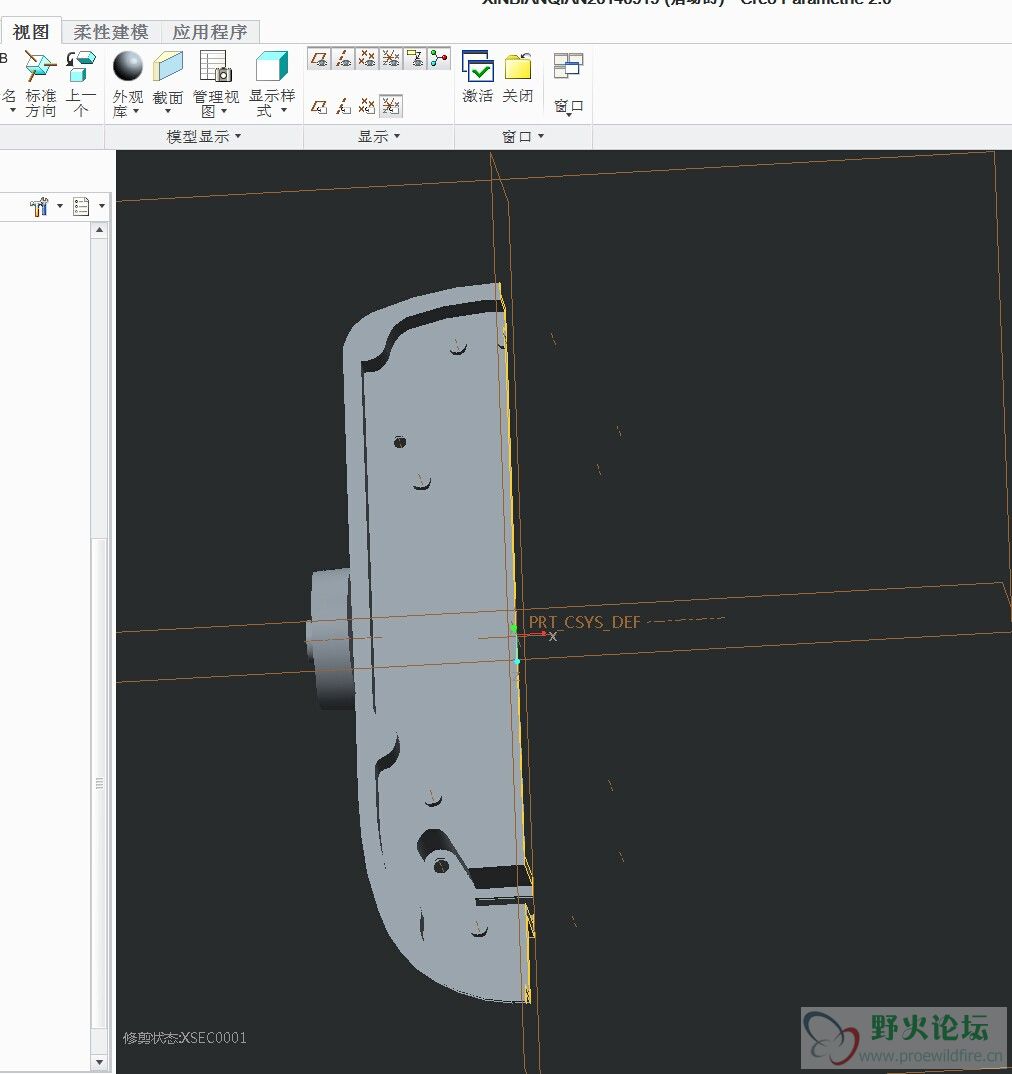Image resolution: width=1012 pixels, height=1074 pixels.
Task: Reset view with 标准方向 icon
Action: 40,66
